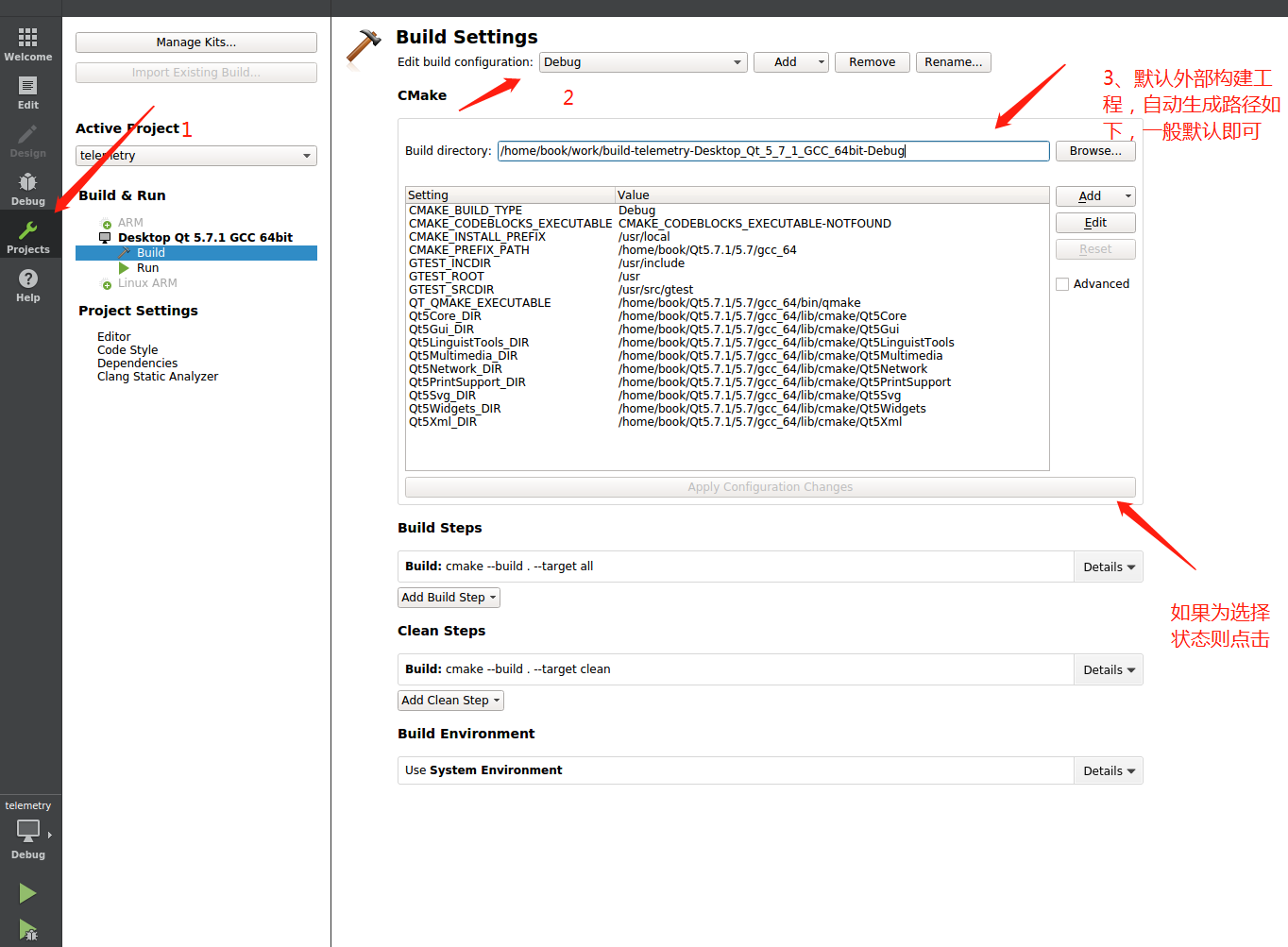The image size is (1288, 947).
Task: Open the Add Clean Step dropdown
Action: [x=450, y=701]
